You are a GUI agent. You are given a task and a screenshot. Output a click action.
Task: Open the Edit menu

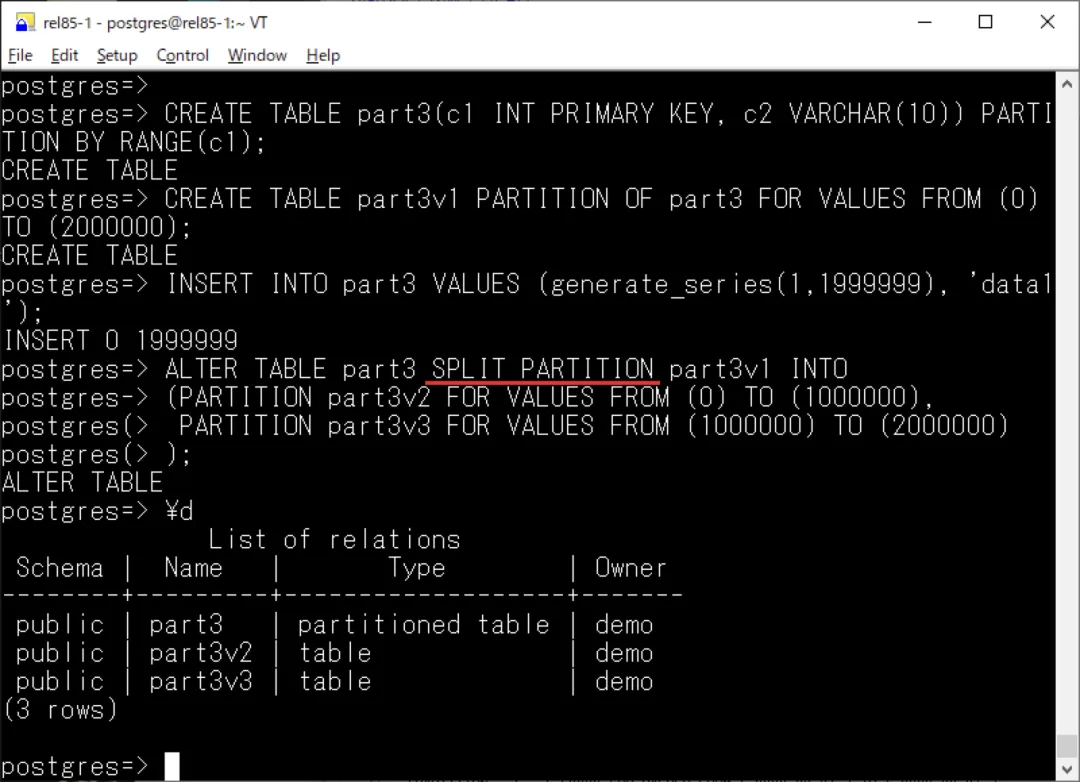coord(64,55)
